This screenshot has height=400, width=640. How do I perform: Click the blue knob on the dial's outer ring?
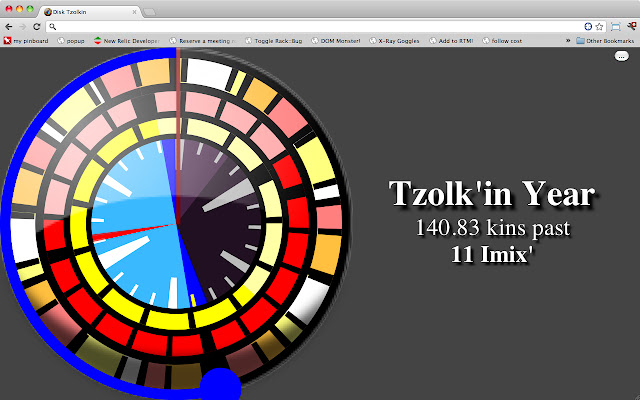(x=220, y=386)
